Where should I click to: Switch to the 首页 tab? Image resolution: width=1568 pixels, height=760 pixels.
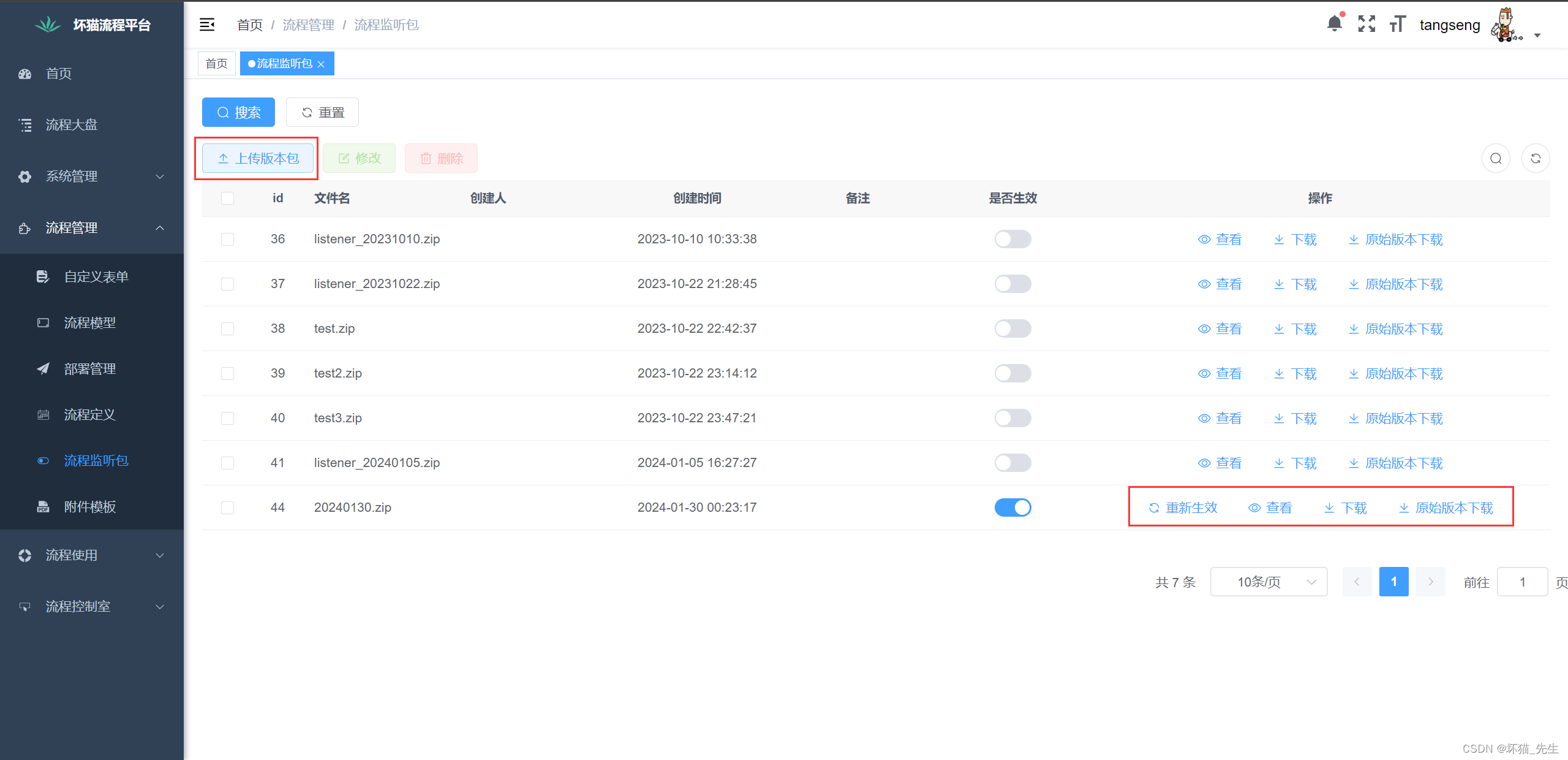pos(216,64)
